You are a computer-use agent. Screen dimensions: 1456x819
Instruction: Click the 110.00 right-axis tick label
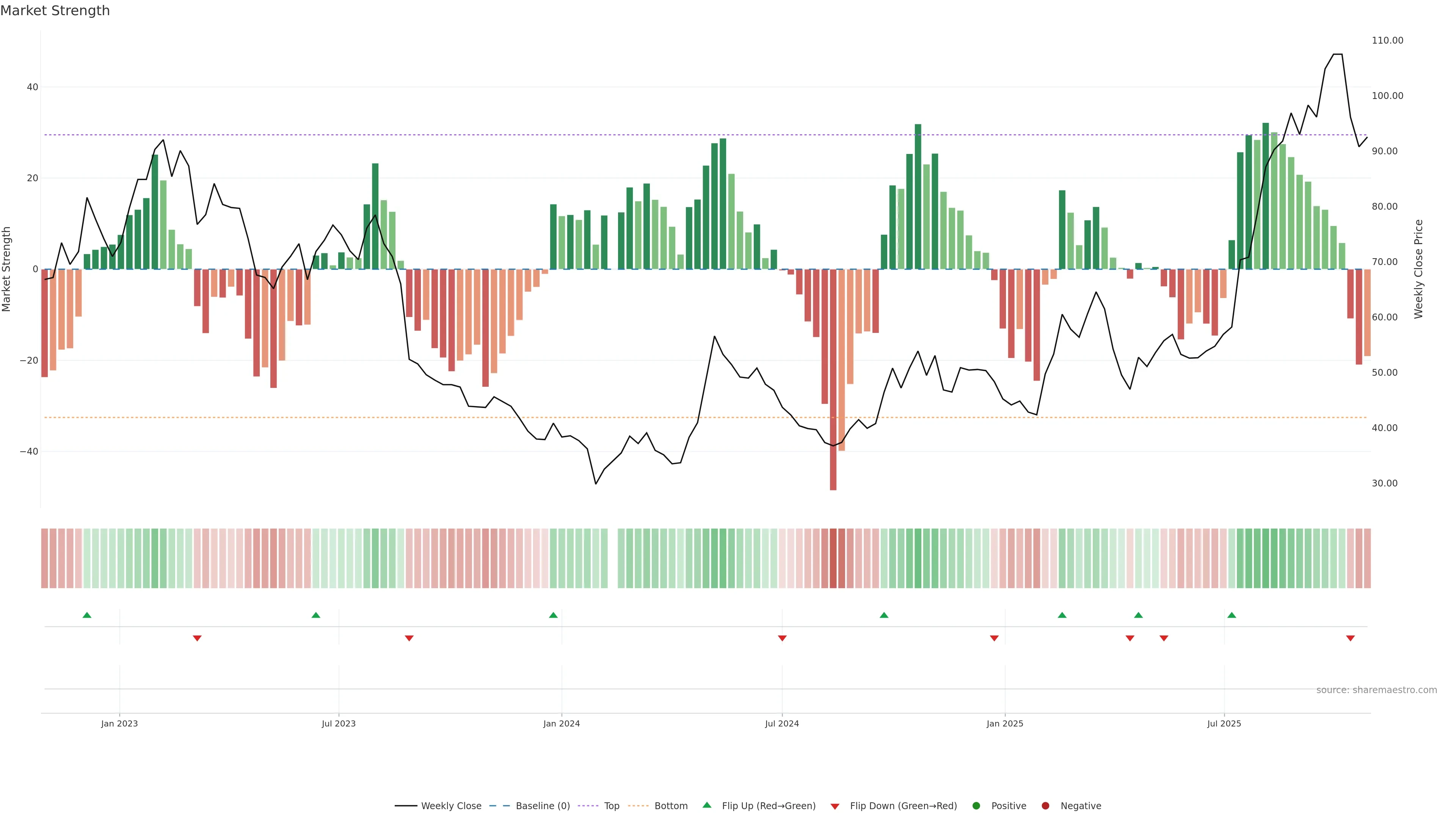[1387, 41]
